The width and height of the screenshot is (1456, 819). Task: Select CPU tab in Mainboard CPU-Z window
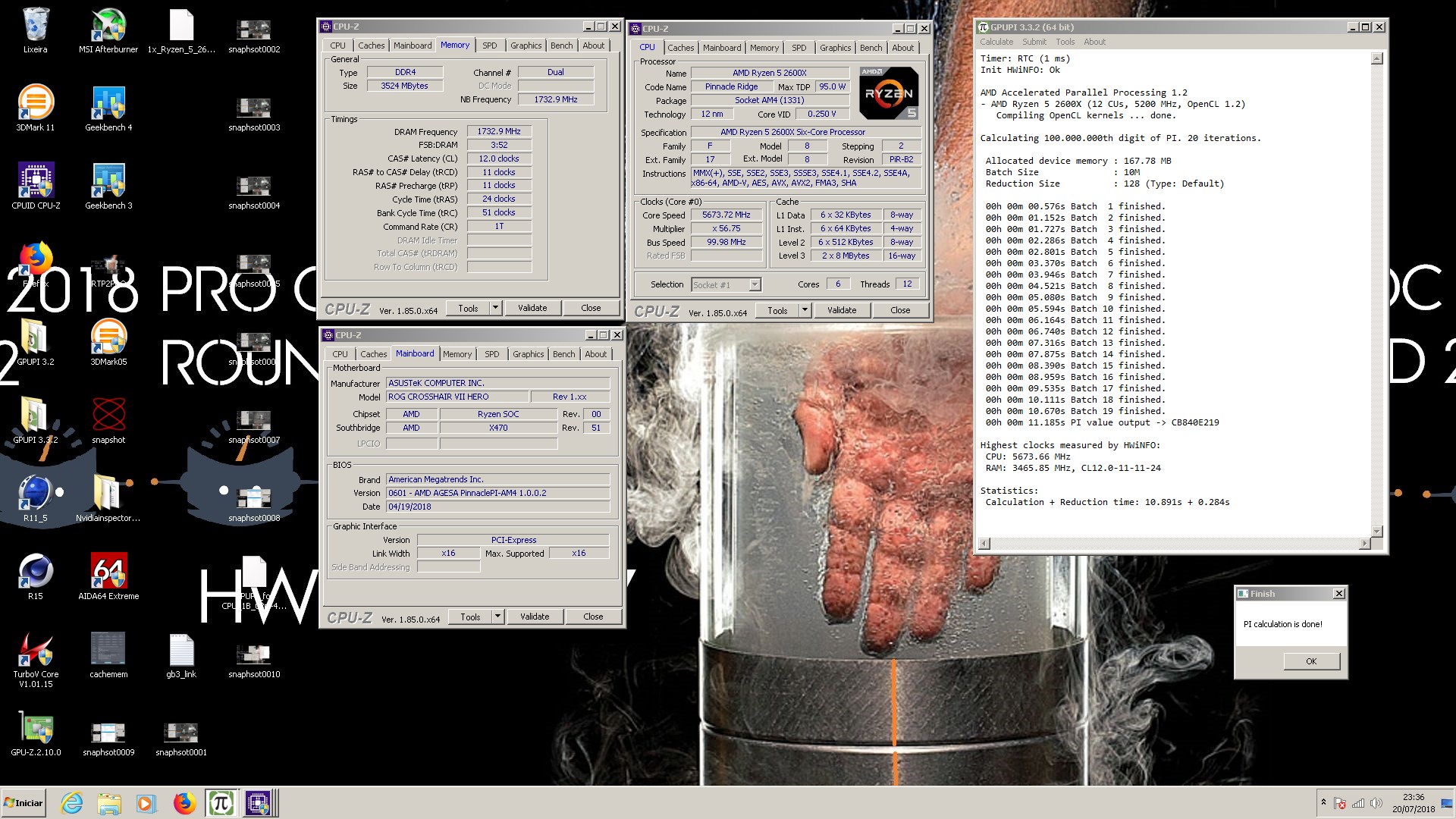click(340, 354)
